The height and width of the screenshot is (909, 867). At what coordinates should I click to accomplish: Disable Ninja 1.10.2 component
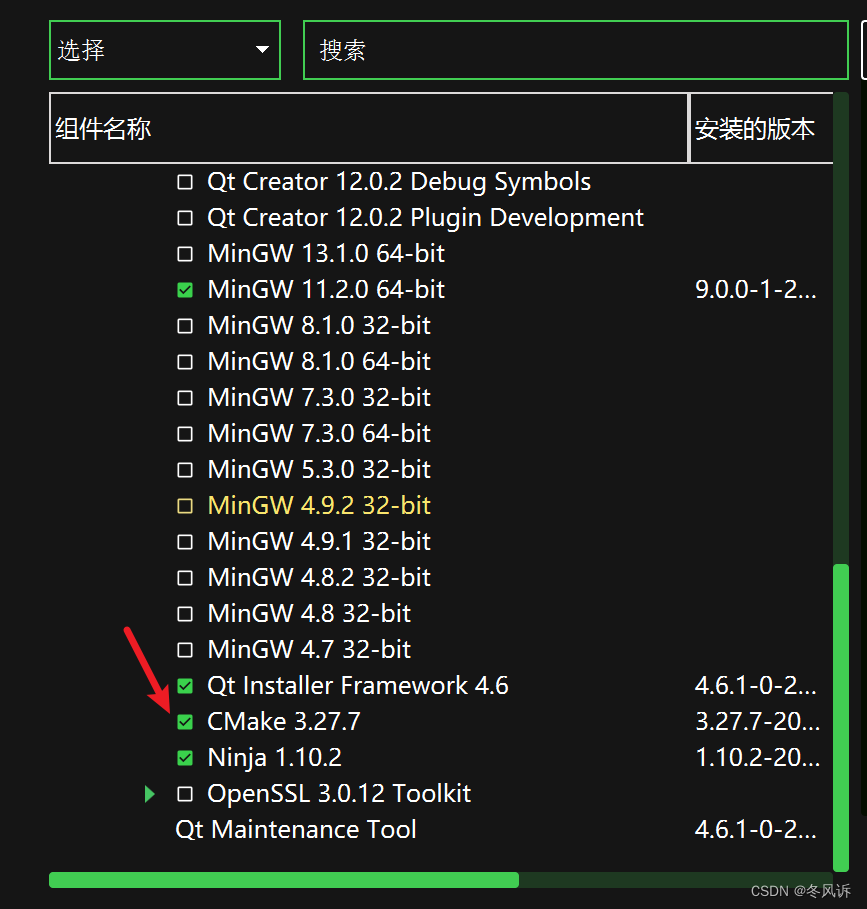pyautogui.click(x=185, y=757)
